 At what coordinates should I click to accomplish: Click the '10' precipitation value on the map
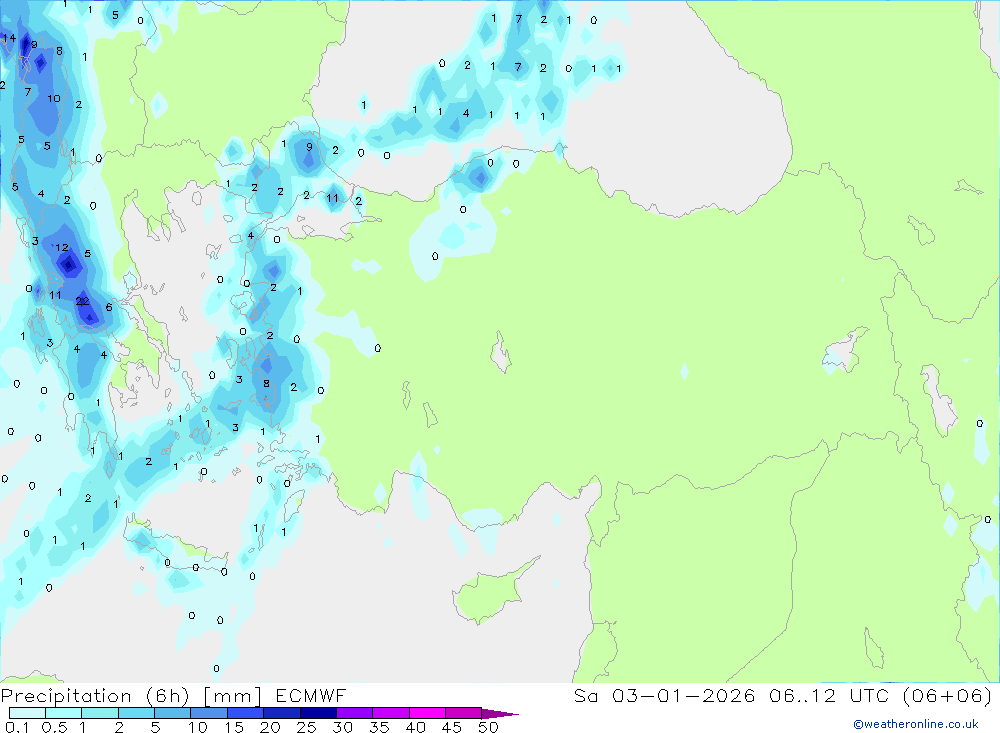(54, 98)
